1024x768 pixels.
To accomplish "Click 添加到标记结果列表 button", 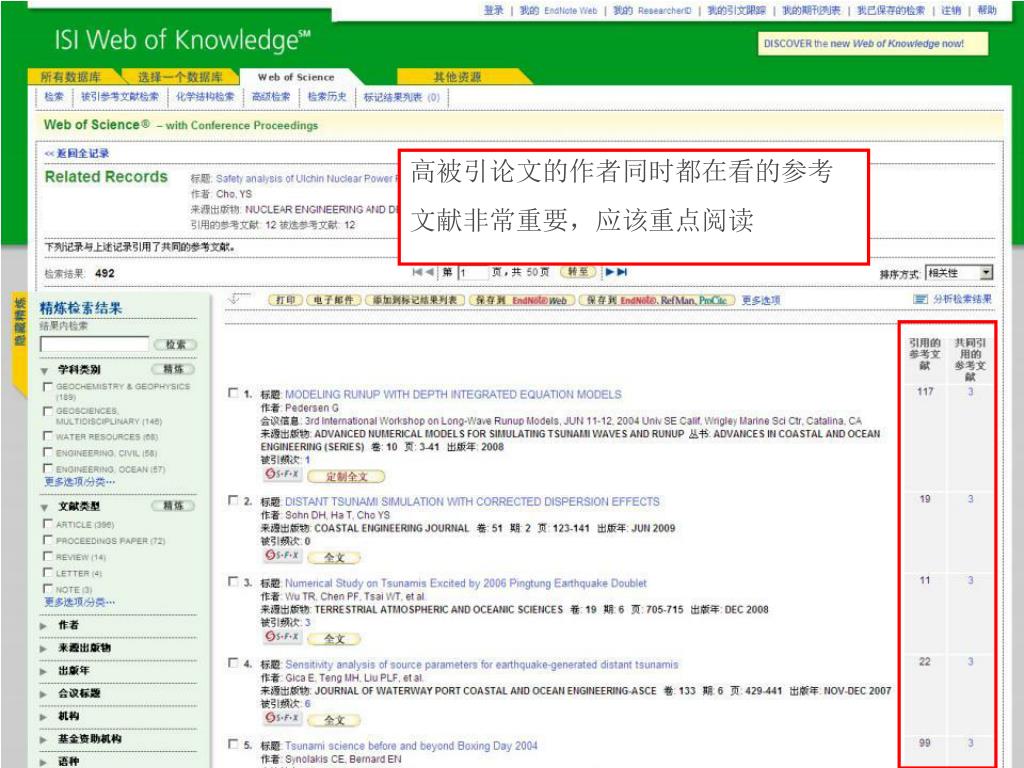I will [x=415, y=300].
